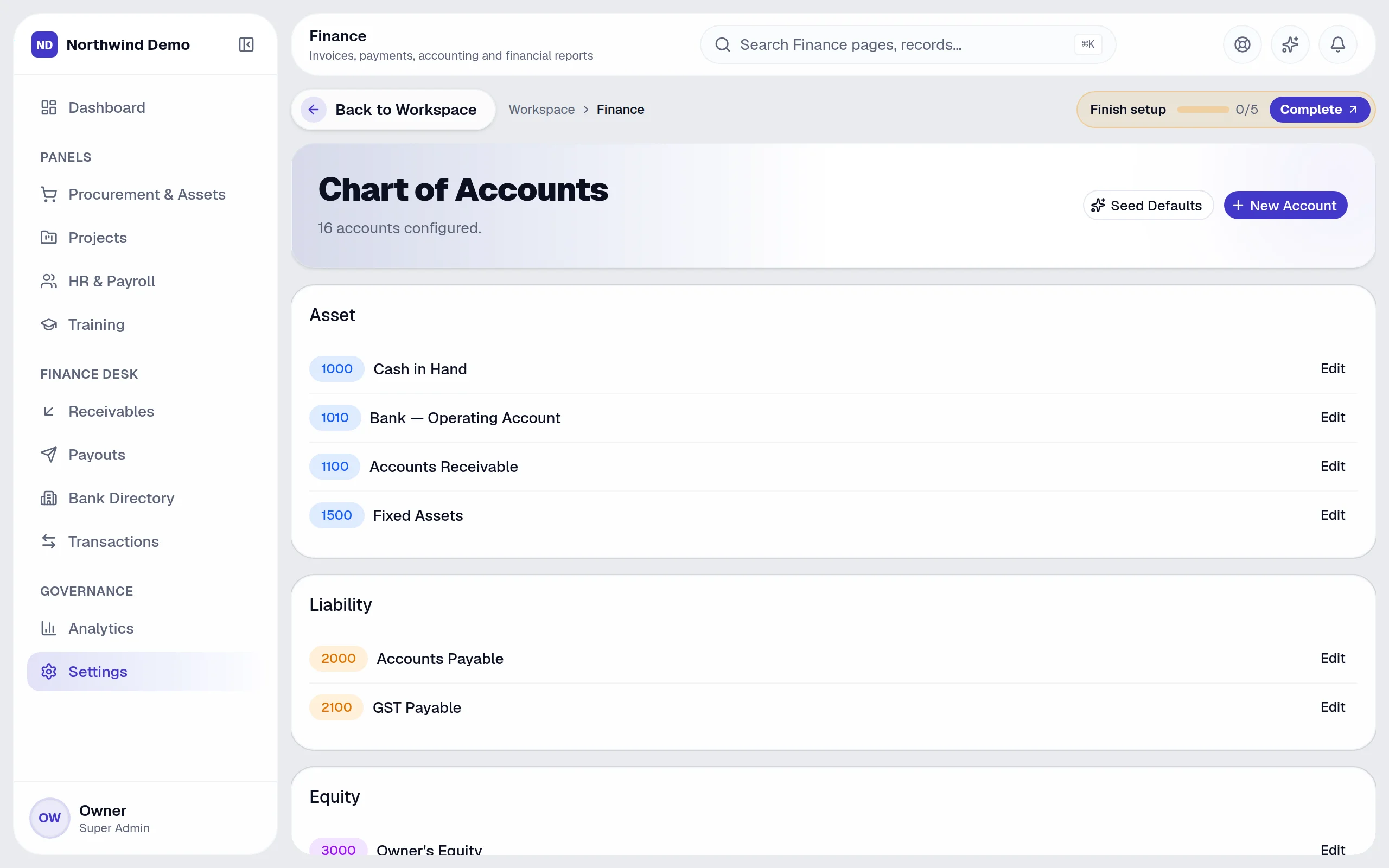Click the Complete setup button
This screenshot has height=868, width=1389.
click(1319, 110)
